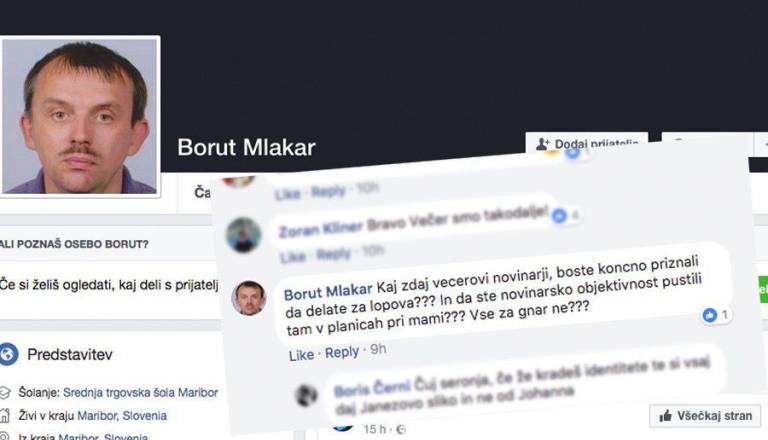Open Borut Mlakar's comment avatar
Image resolution: width=768 pixels, height=440 pixels.
[249, 298]
